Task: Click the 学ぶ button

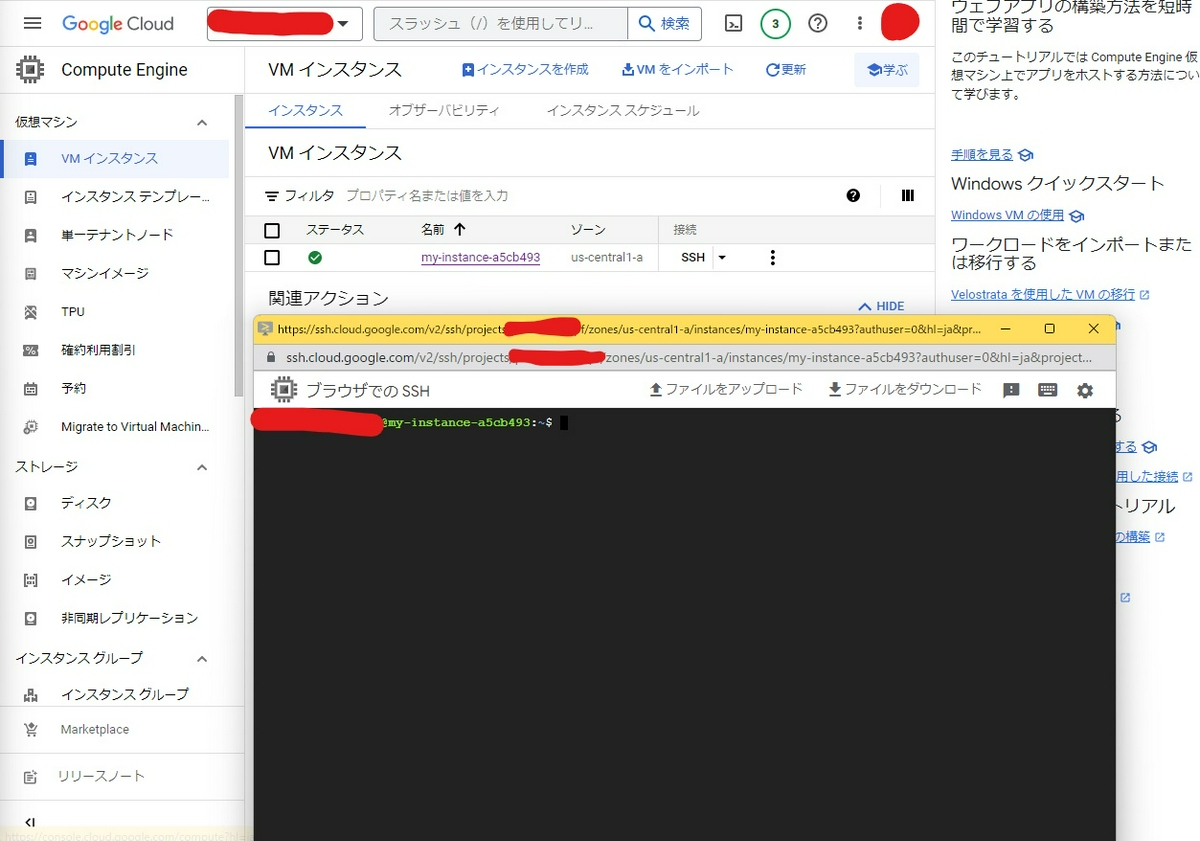Action: [887, 70]
